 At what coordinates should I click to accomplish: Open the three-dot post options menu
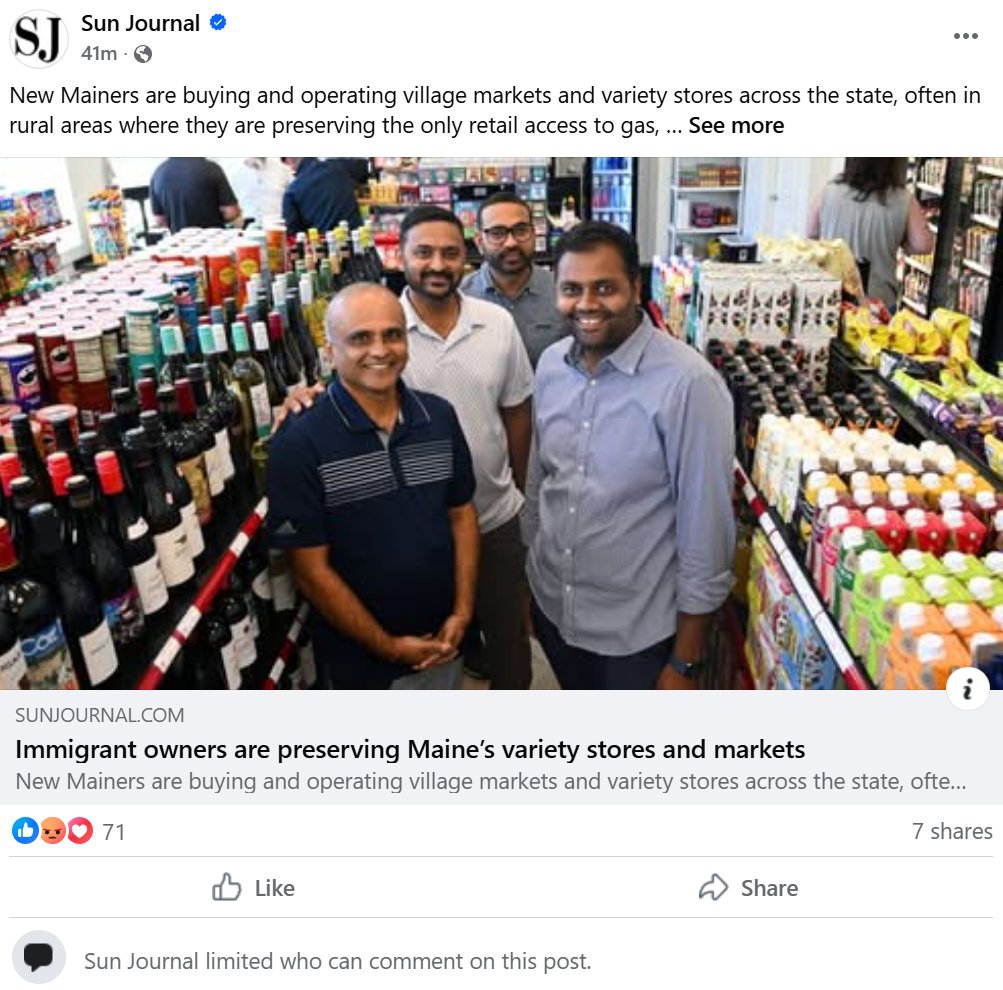pos(965,36)
